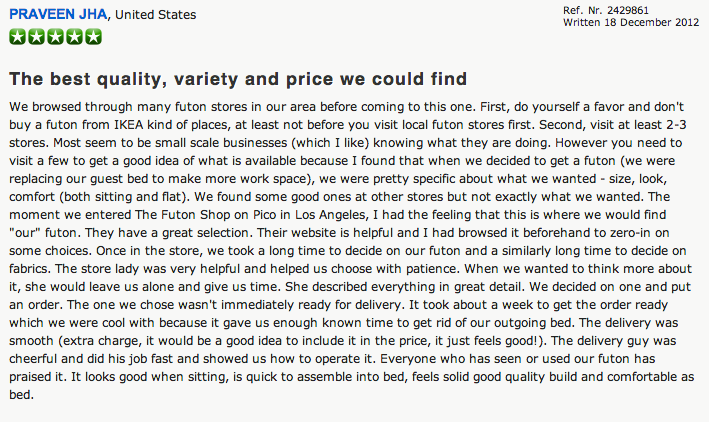Click the Ref. Nr. label text
Image resolution: width=709 pixels, height=422 pixels.
[583, 10]
